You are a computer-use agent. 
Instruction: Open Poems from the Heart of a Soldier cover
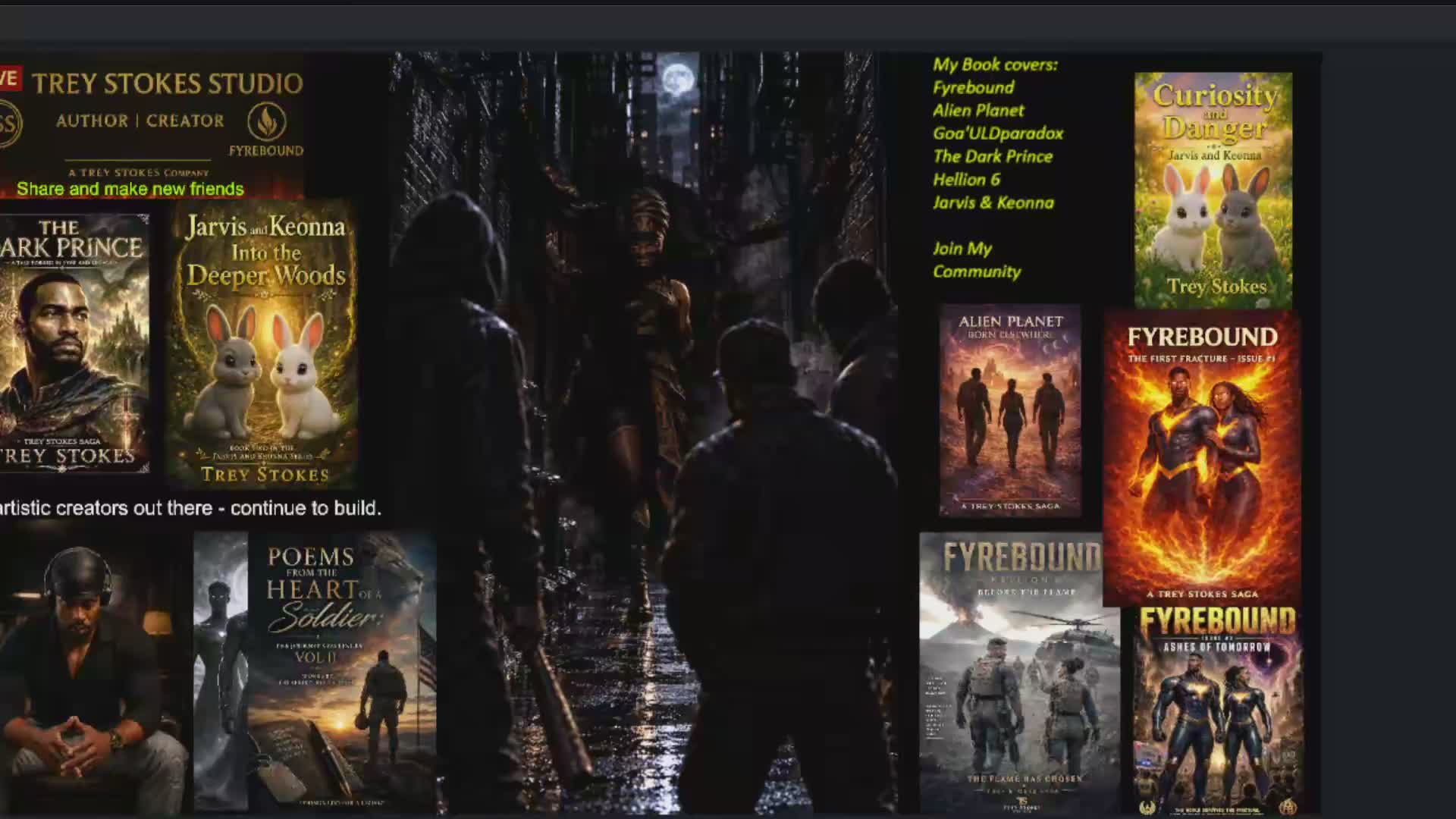[x=343, y=672]
